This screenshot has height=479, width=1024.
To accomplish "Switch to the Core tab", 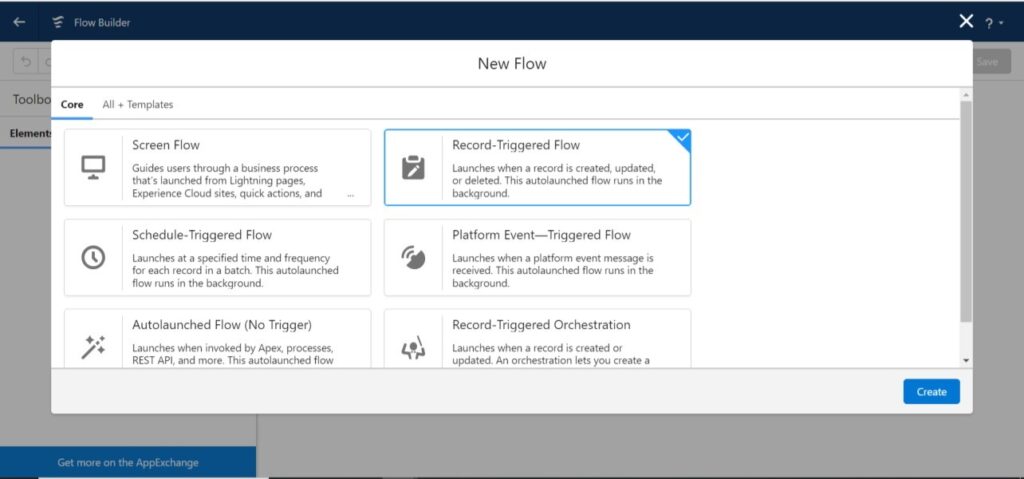I will pos(71,104).
